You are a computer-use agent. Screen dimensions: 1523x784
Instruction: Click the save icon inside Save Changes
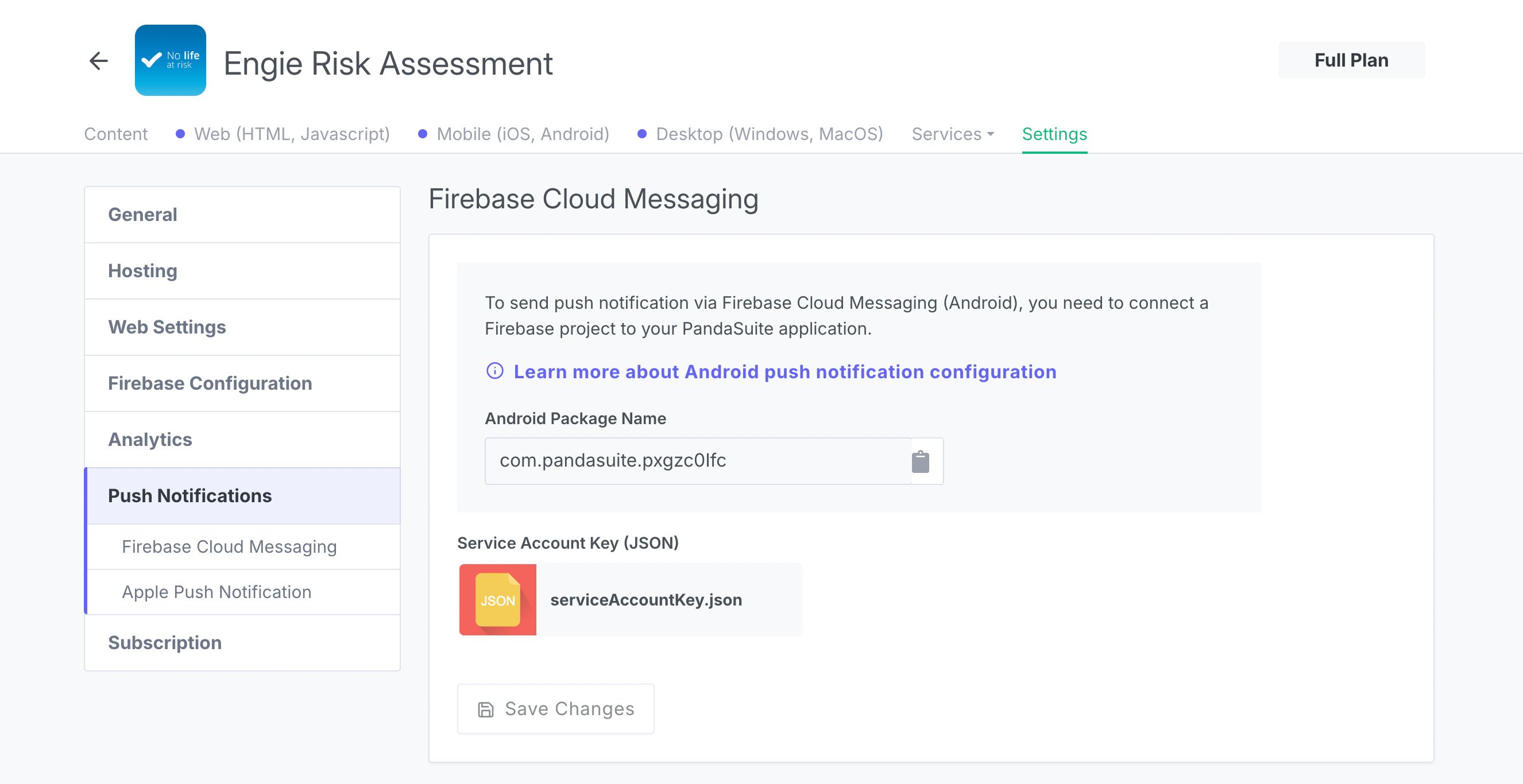[x=485, y=709]
